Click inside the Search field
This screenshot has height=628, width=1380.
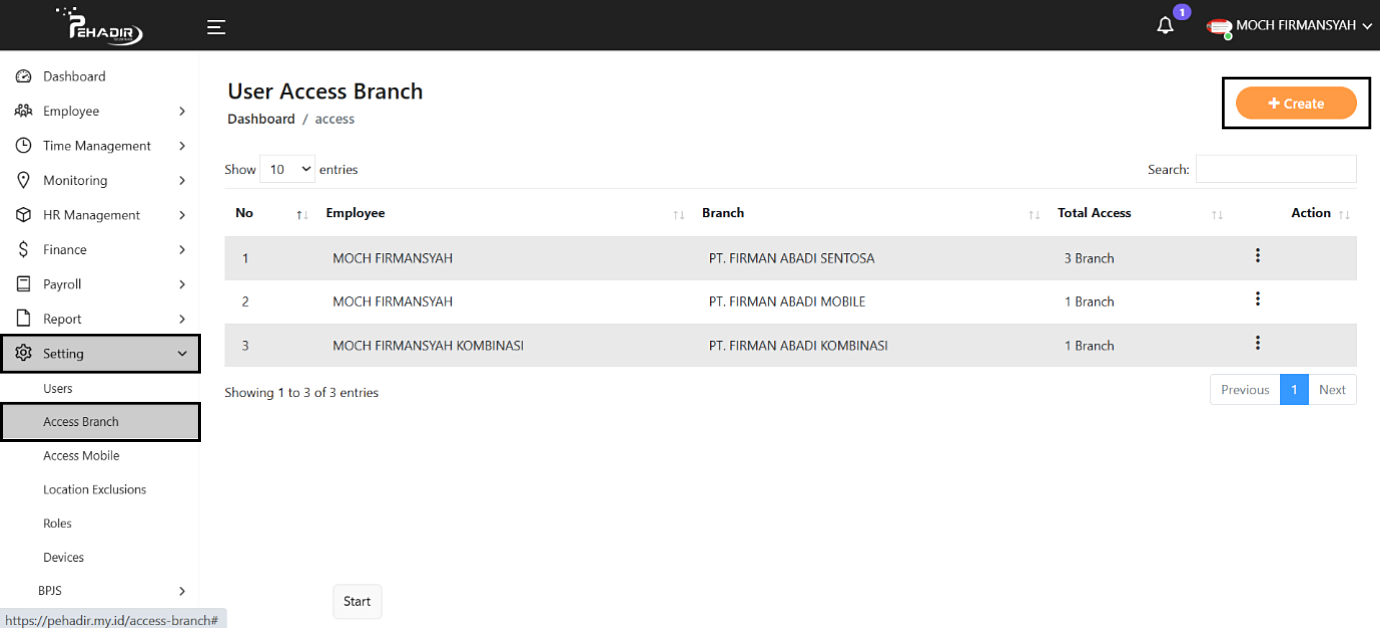tap(1276, 168)
